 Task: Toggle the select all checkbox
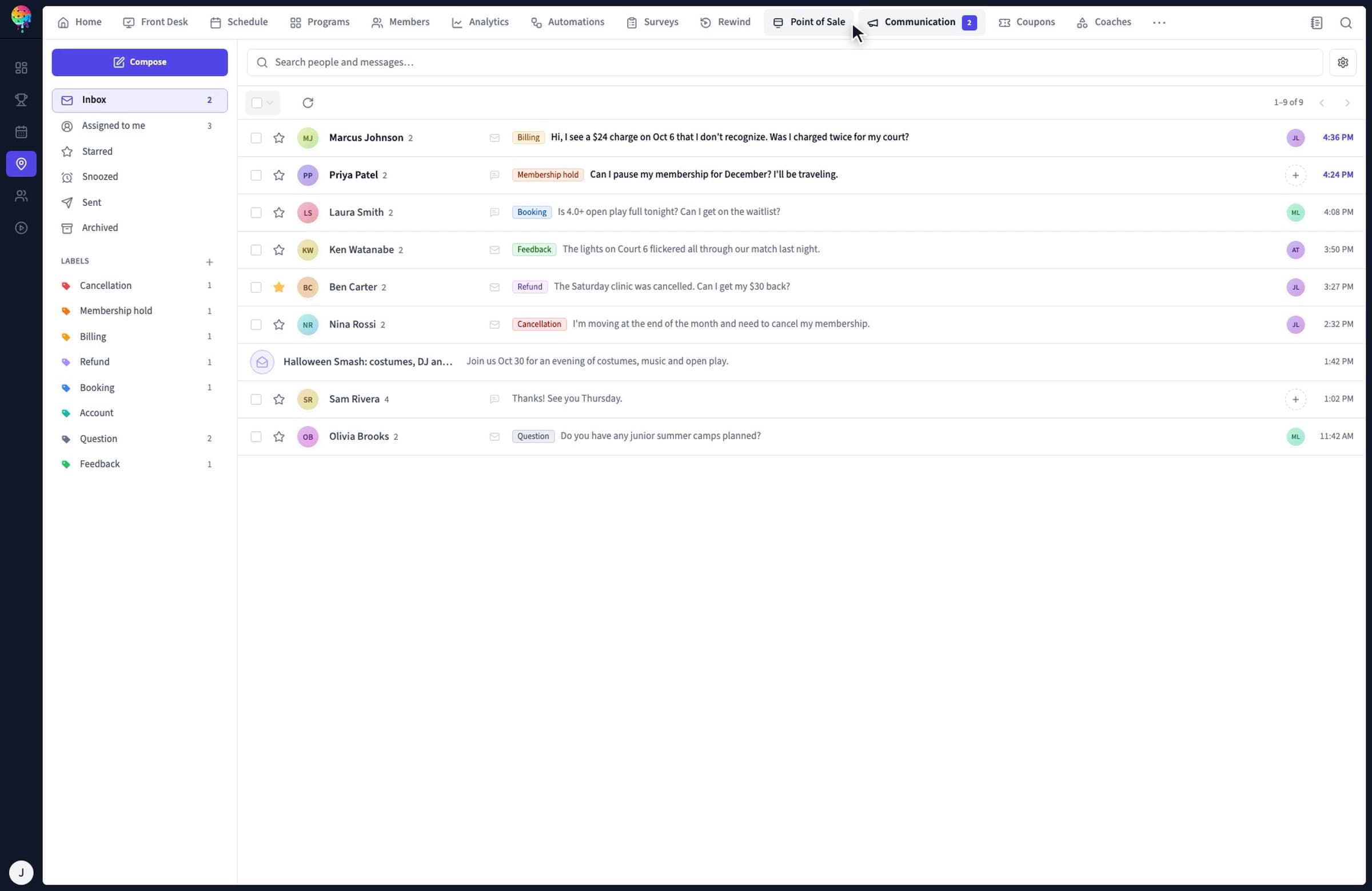(x=257, y=102)
